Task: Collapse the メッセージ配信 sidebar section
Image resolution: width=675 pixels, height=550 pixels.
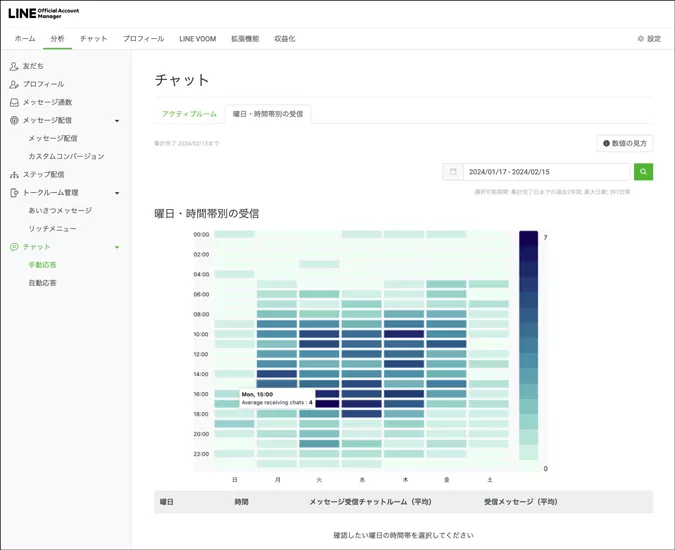Action: pos(117,121)
